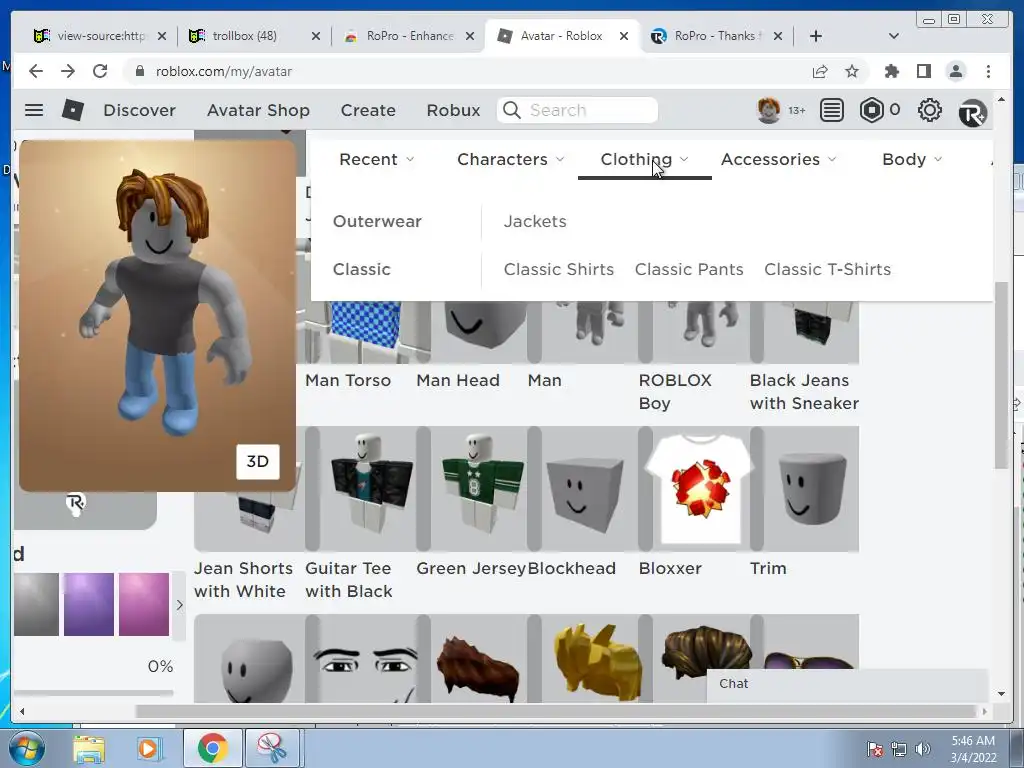Viewport: 1024px width, 768px height.
Task: Equip the Bloxxer t-shirt item
Action: (x=701, y=490)
